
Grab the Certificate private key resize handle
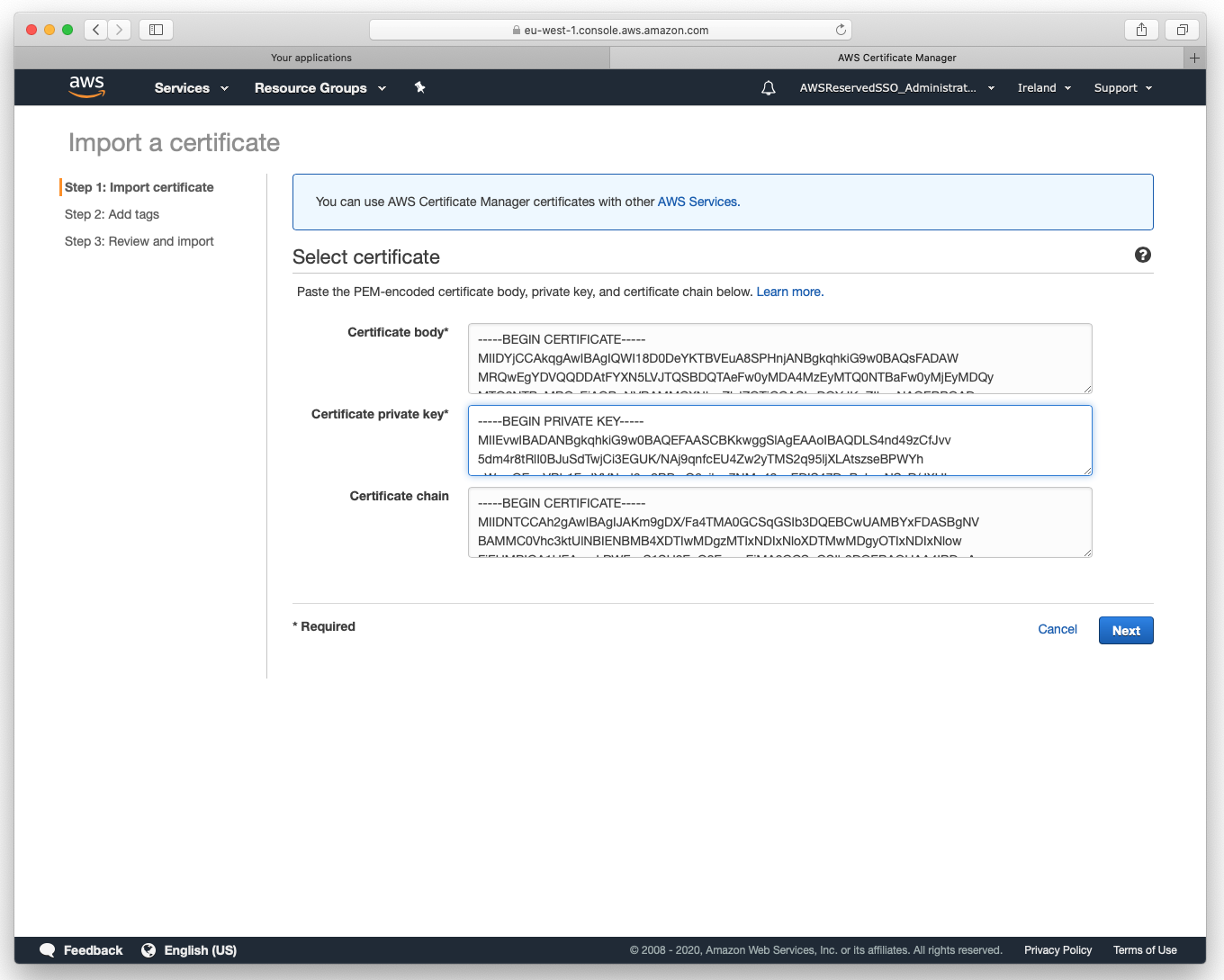(x=1087, y=471)
